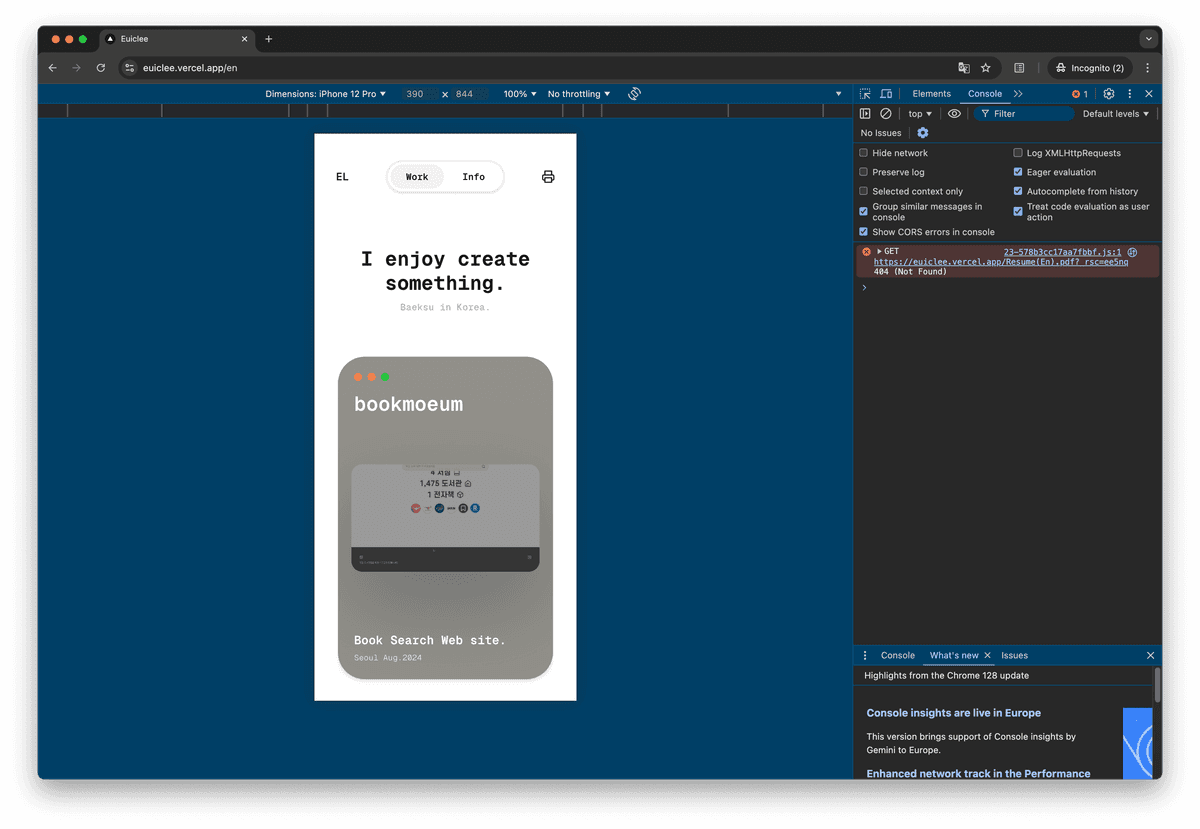Click the red error icon in the GET row
Image resolution: width=1200 pixels, height=829 pixels.
[866, 252]
